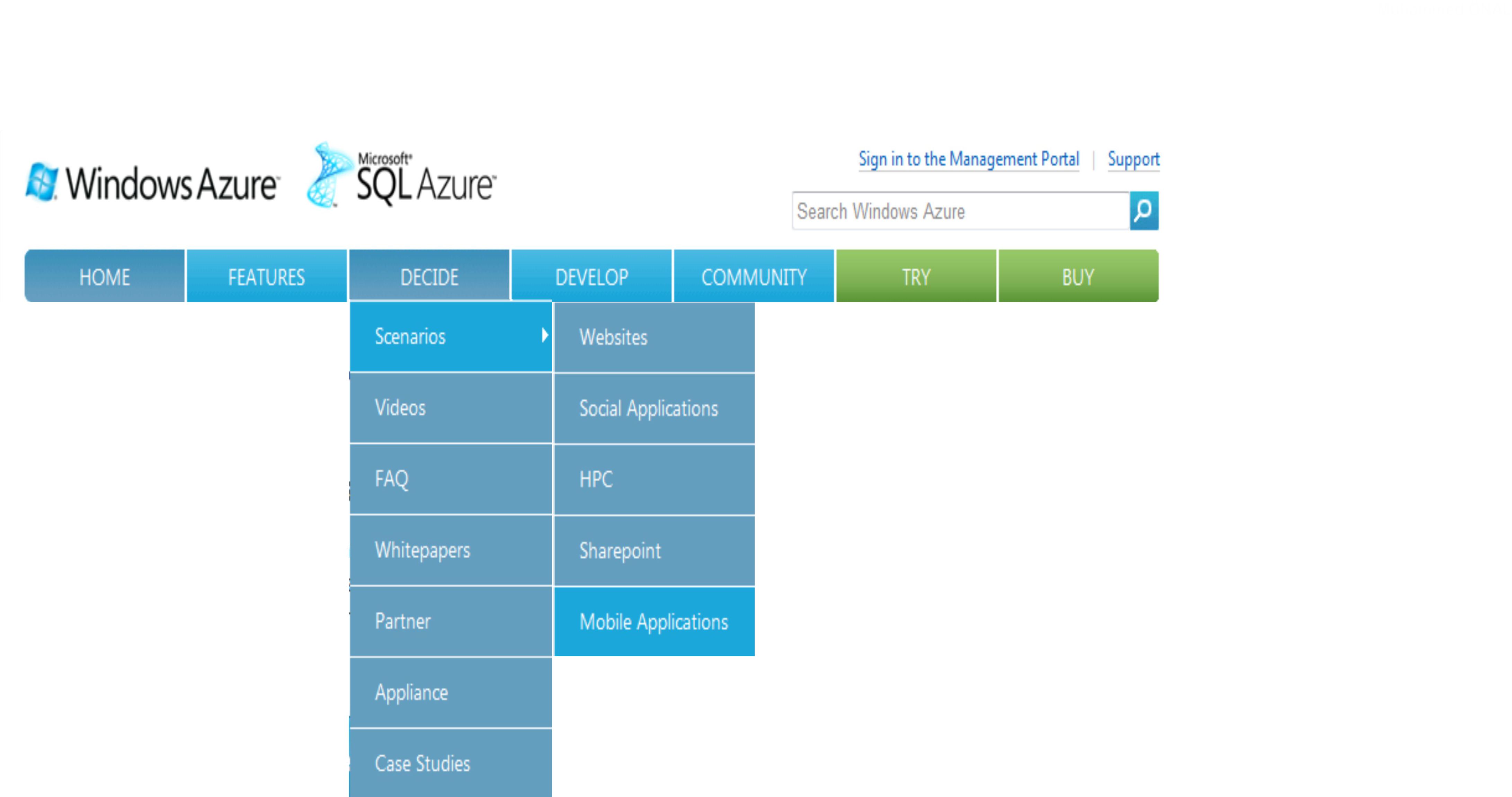This screenshot has height=797, width=1512.
Task: Open the DECIDE navigation menu
Action: point(429,277)
